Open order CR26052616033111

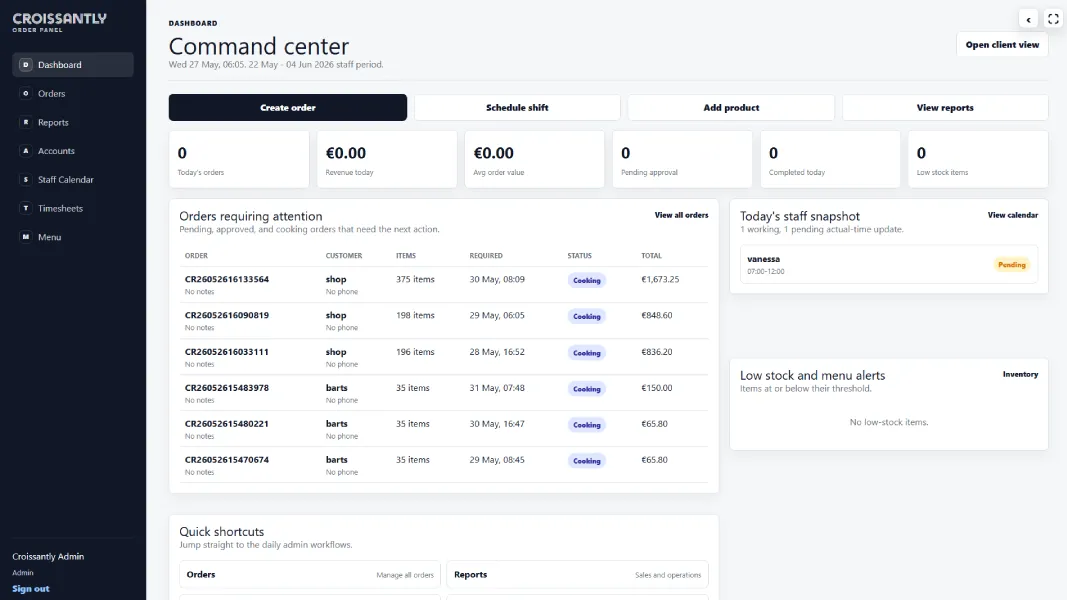click(227, 352)
